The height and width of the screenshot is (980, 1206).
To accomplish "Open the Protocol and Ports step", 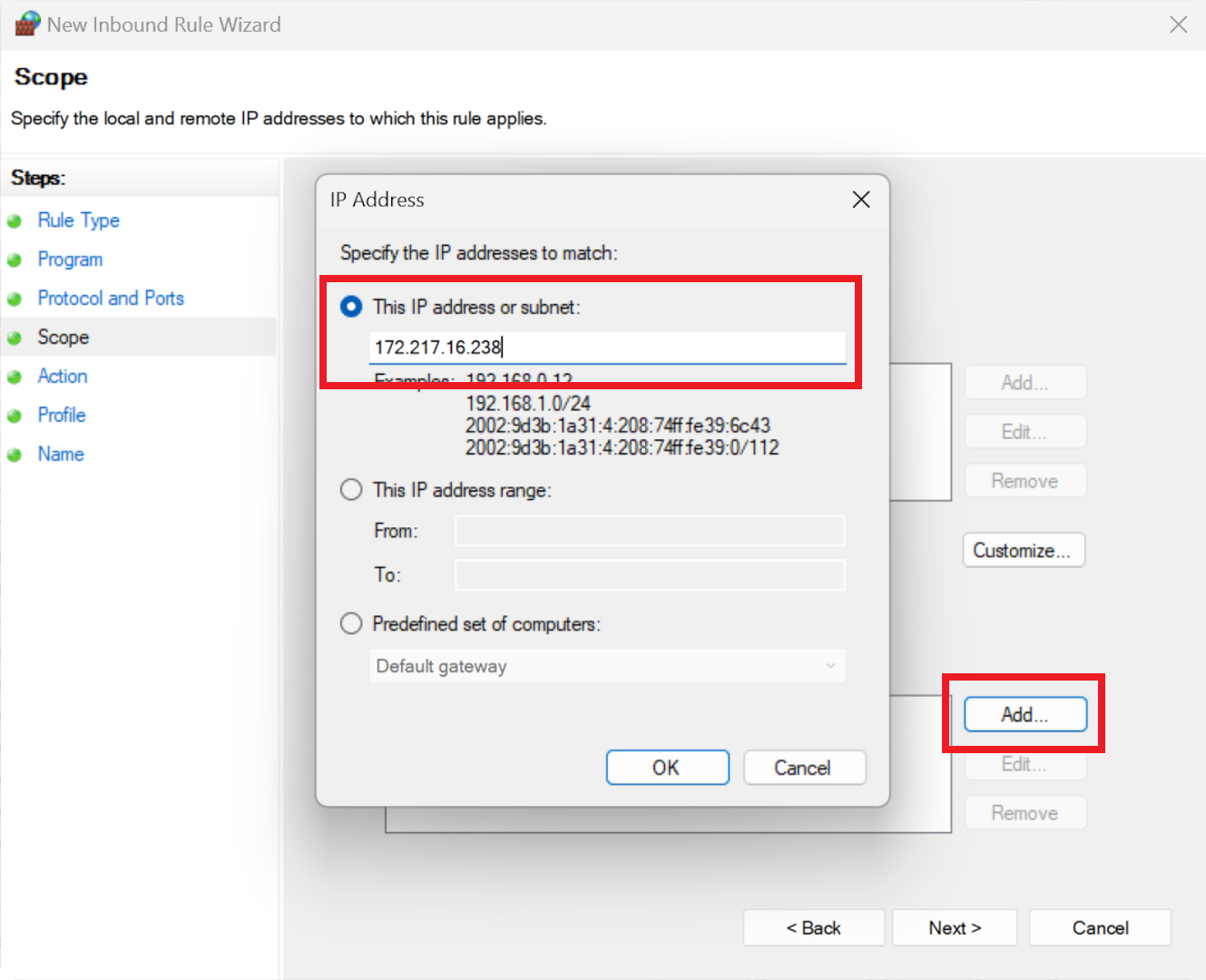I will point(110,299).
